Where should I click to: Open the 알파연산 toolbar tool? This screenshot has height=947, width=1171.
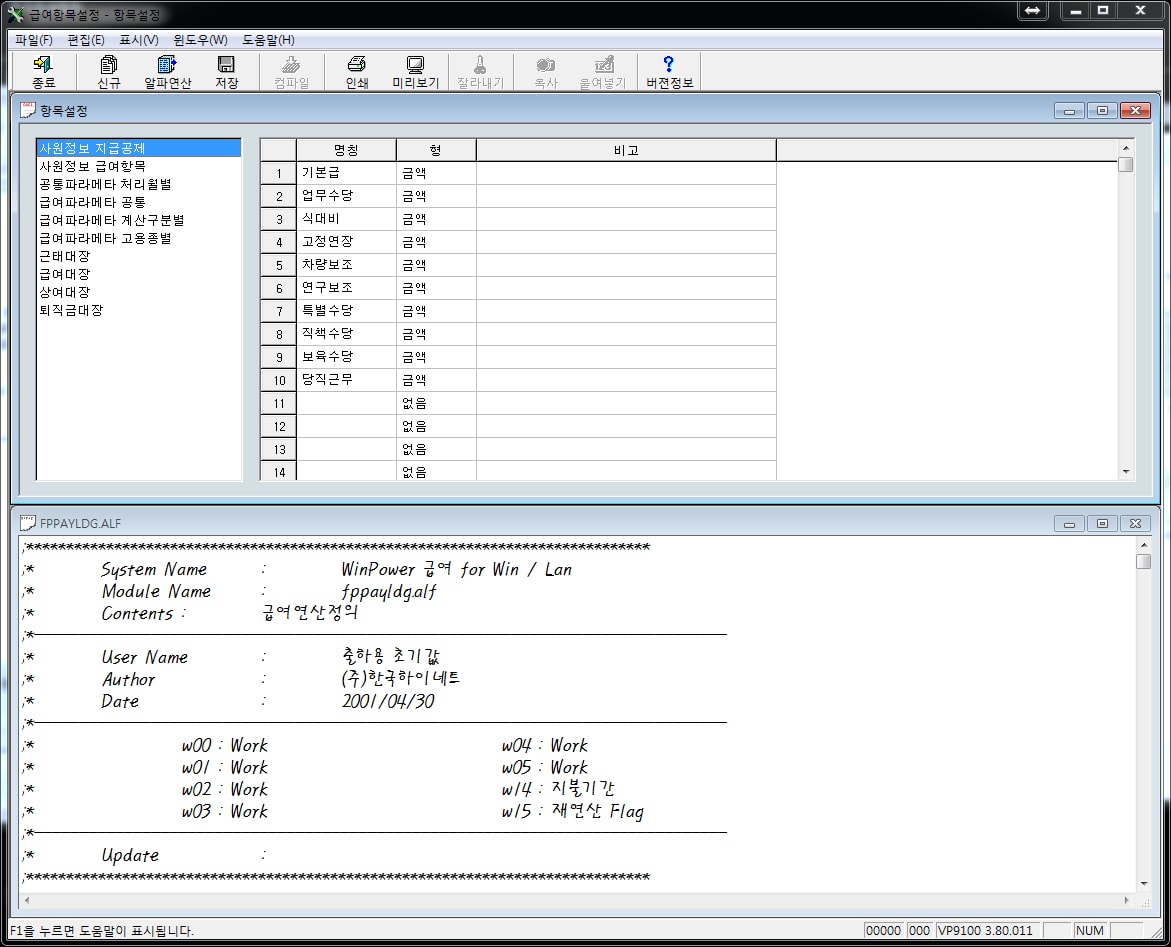[167, 72]
